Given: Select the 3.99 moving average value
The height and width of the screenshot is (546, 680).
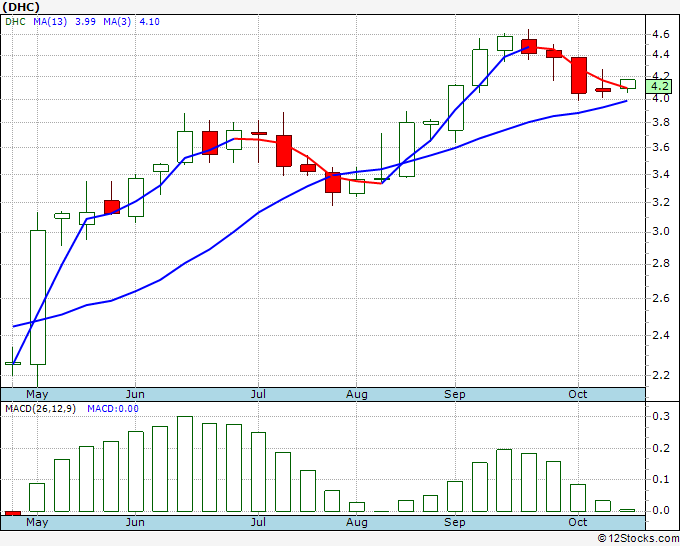Looking at the screenshot, I should [x=85, y=22].
